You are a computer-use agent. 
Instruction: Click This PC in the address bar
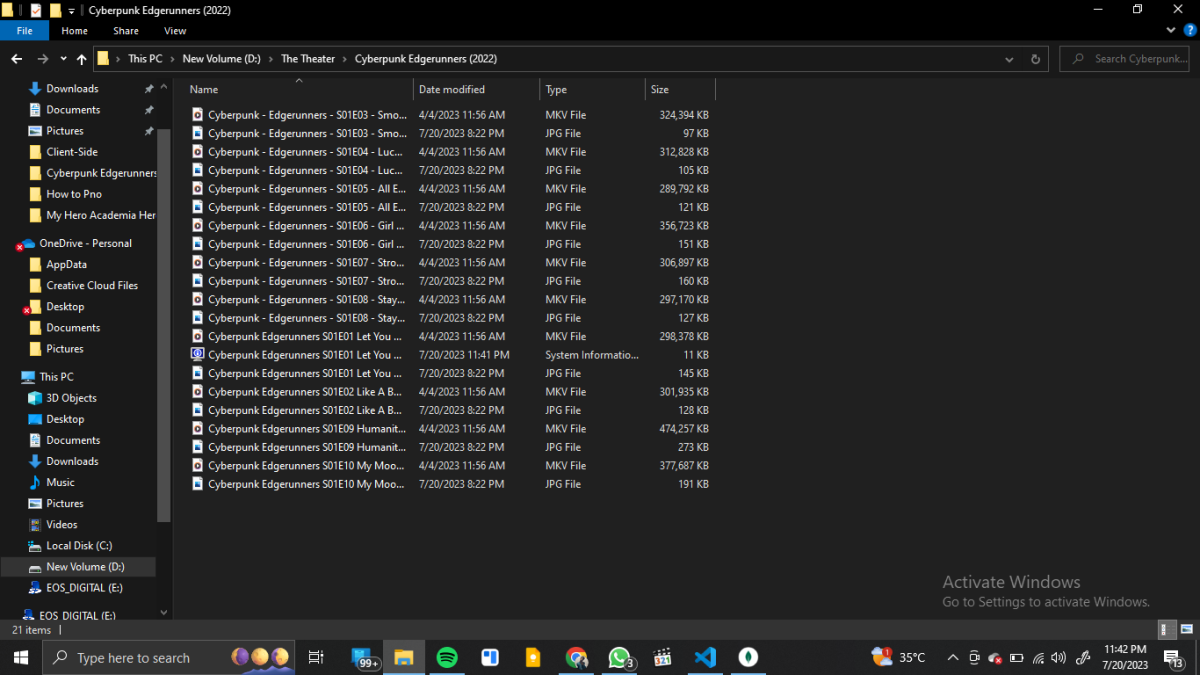pyautogui.click(x=145, y=59)
